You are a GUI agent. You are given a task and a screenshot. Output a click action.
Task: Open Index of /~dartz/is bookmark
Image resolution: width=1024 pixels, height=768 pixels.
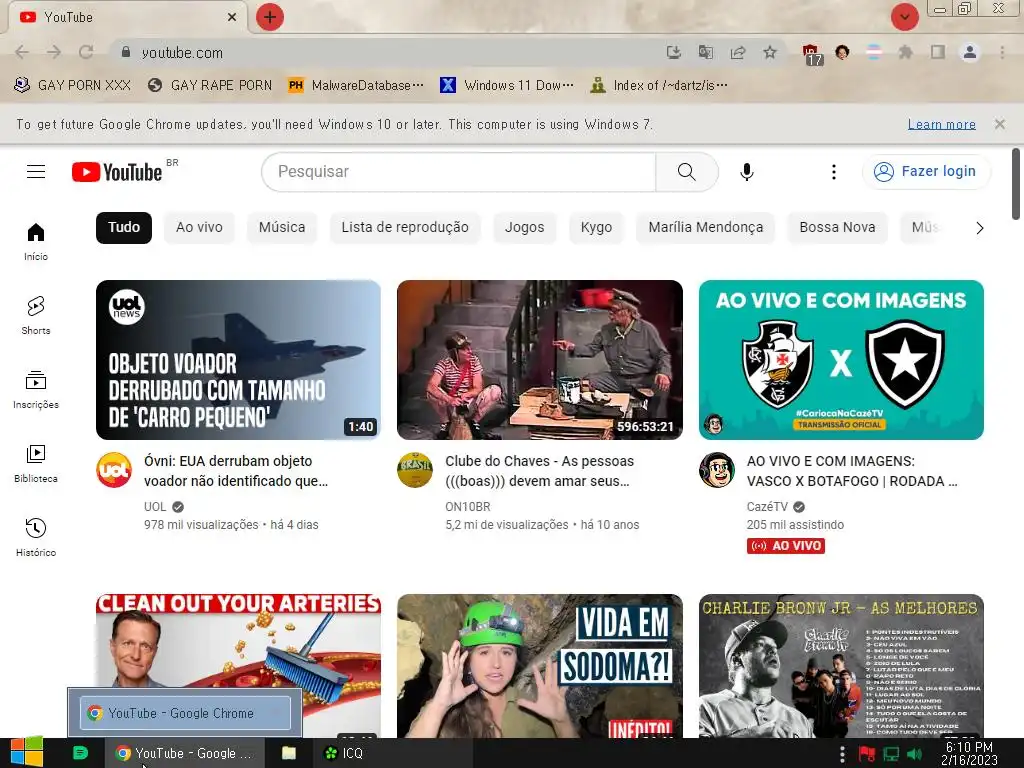click(658, 85)
